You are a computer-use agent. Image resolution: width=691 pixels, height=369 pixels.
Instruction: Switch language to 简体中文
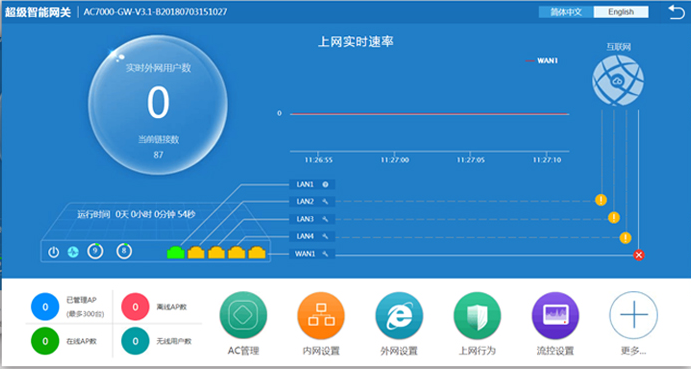click(x=566, y=12)
